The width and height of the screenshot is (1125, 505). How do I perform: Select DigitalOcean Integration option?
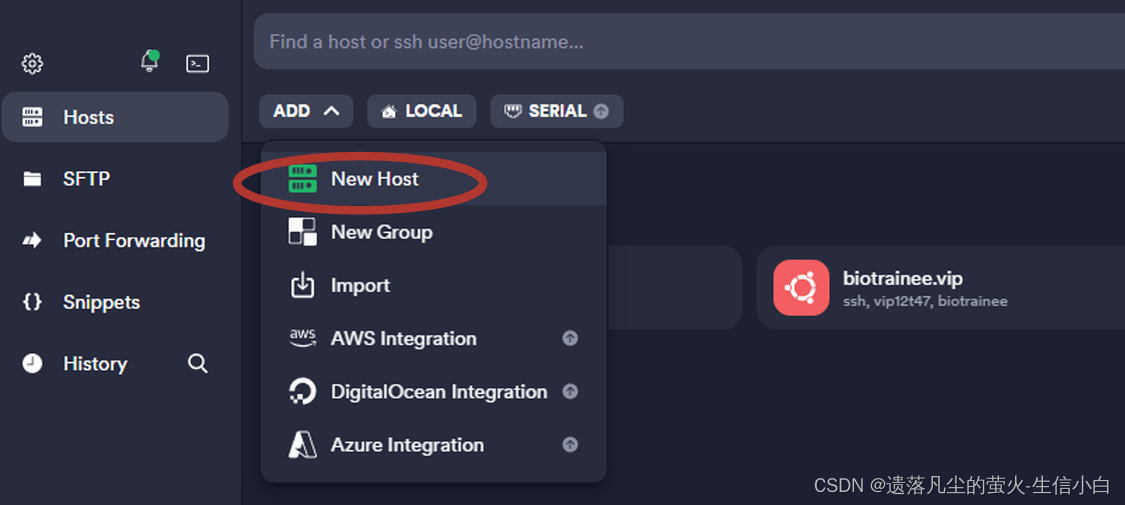[x=438, y=392]
